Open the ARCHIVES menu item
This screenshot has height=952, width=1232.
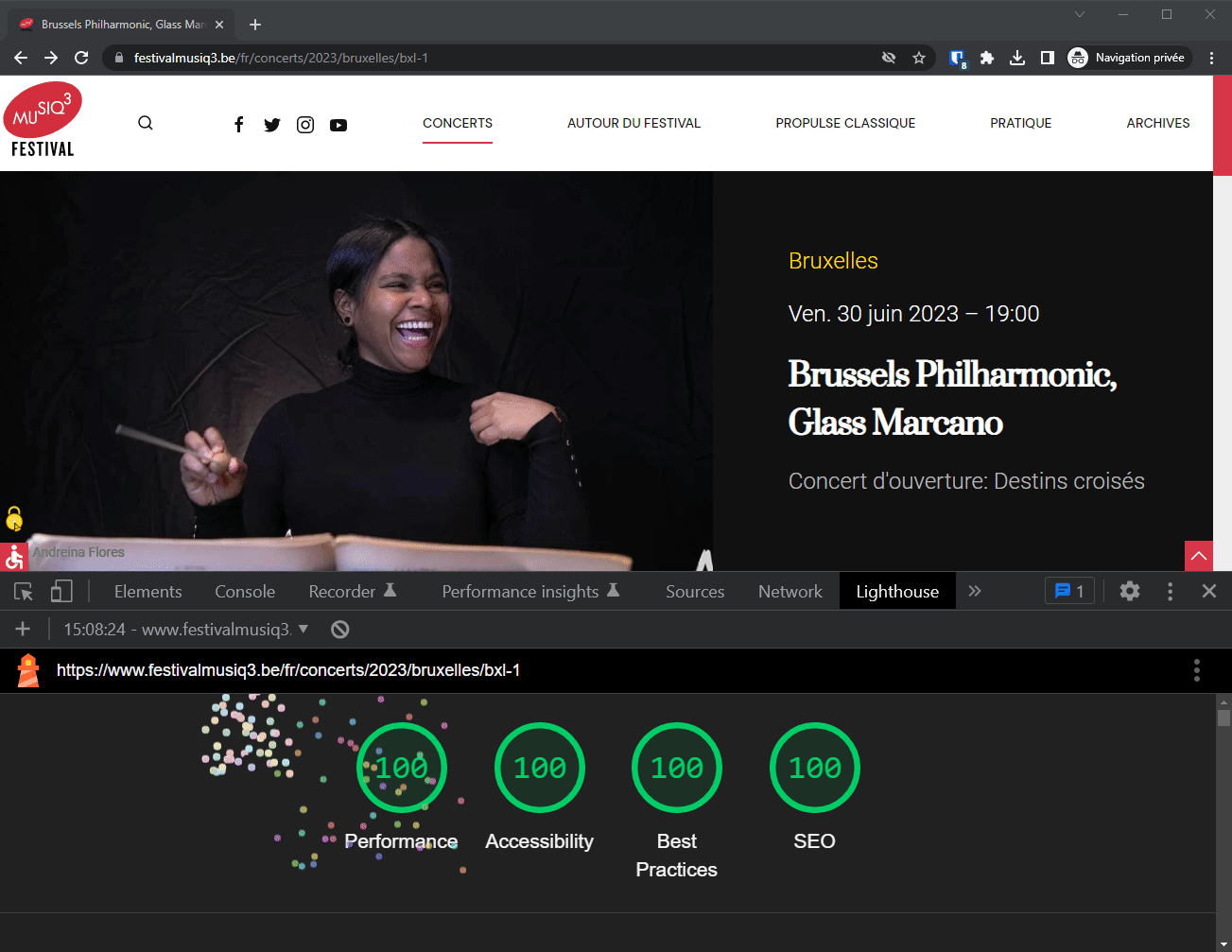1158,123
